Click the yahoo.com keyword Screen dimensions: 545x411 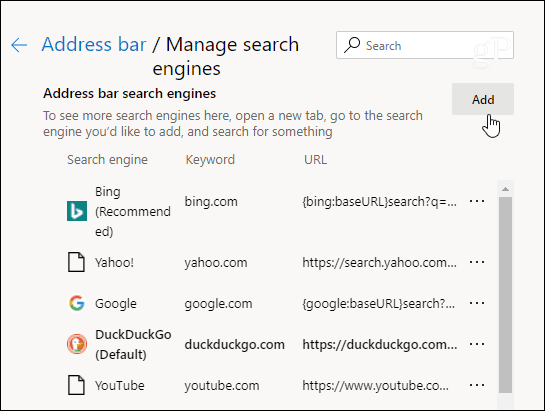click(x=216, y=263)
